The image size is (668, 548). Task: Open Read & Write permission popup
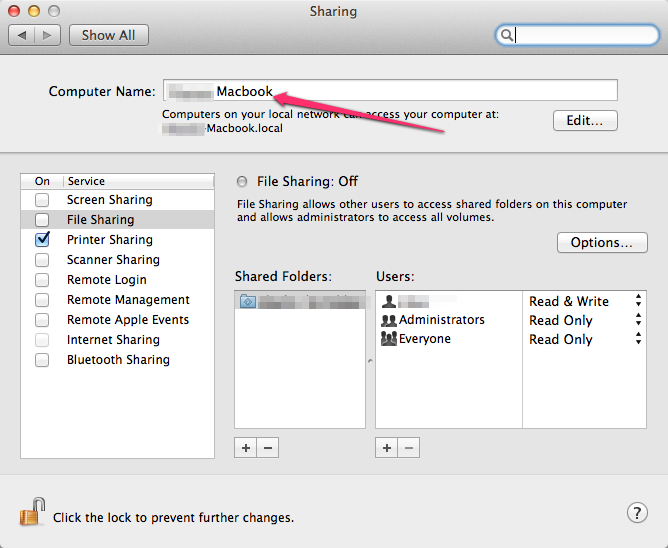coord(584,301)
